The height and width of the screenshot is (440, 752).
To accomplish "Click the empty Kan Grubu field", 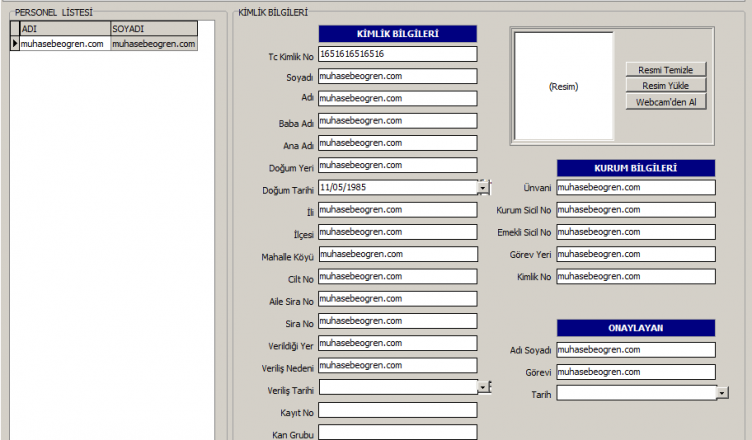I will pos(398,432).
